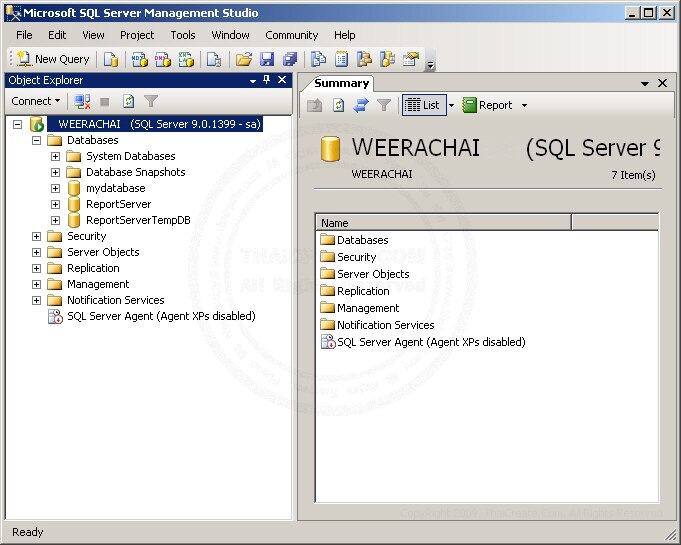Image resolution: width=681 pixels, height=545 pixels.
Task: Open the File menu
Action: pyautogui.click(x=24, y=35)
